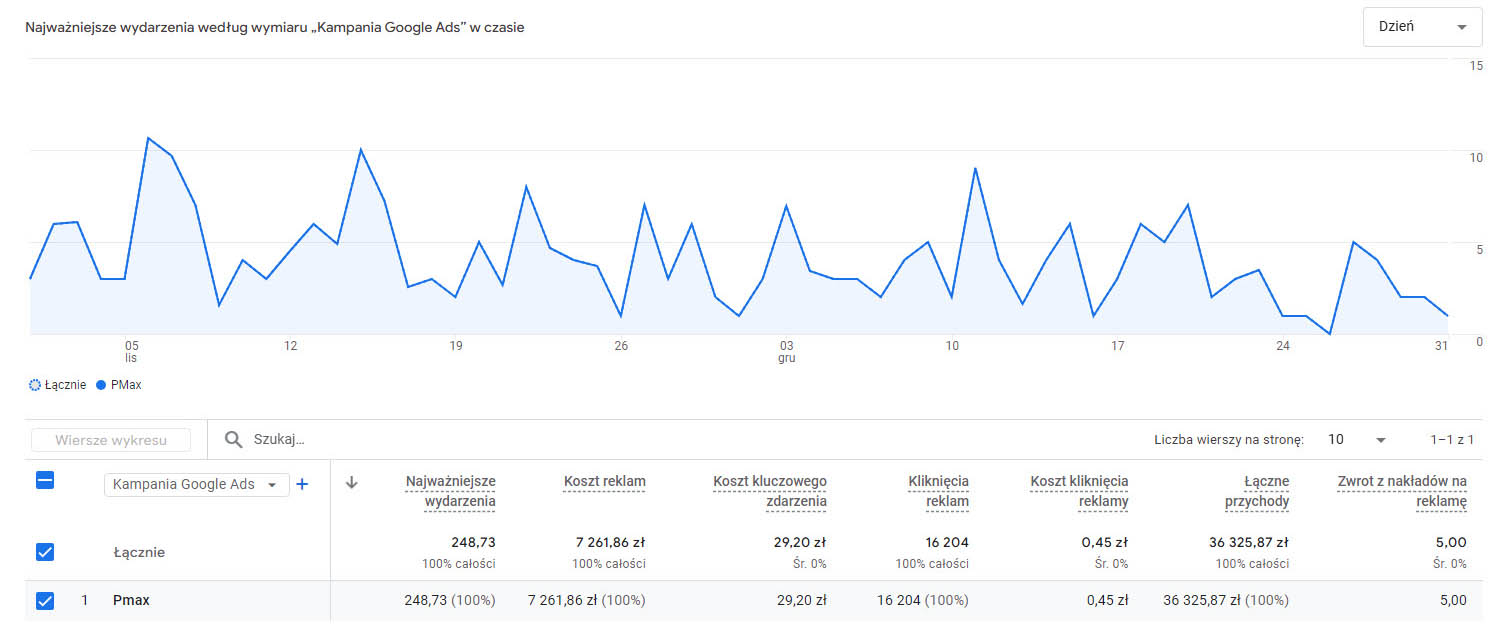Uncheck the Łącznie row checkbox
Viewport: 1506px width, 639px height.
pyautogui.click(x=45, y=552)
